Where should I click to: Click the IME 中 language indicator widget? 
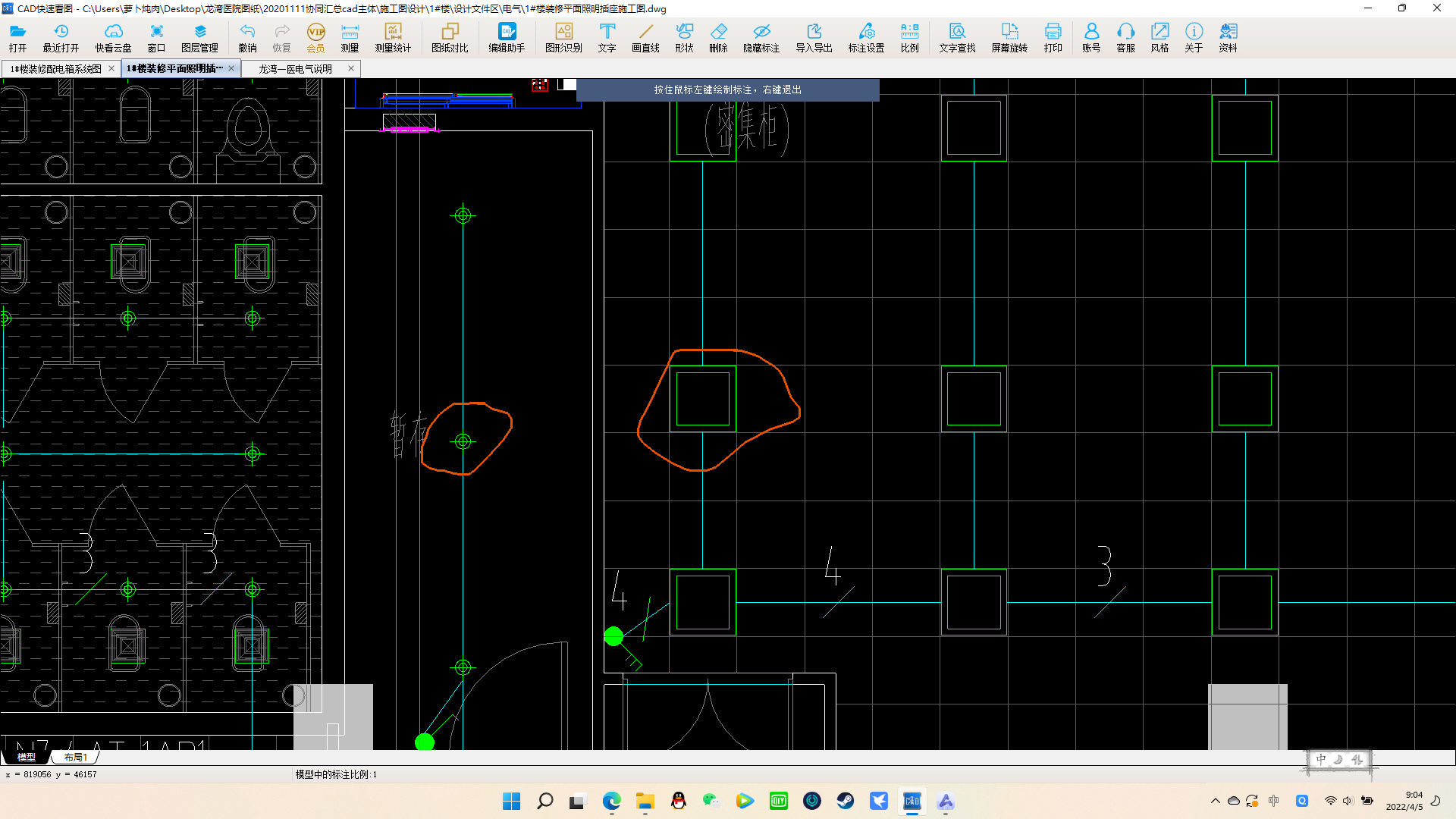[x=1340, y=760]
